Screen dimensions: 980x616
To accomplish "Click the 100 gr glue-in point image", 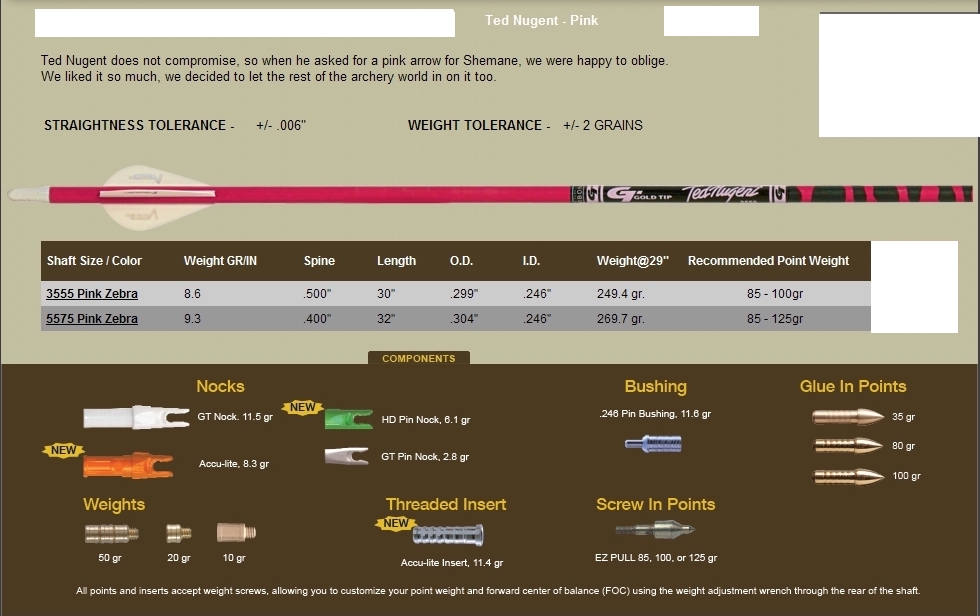I will pyautogui.click(x=848, y=476).
